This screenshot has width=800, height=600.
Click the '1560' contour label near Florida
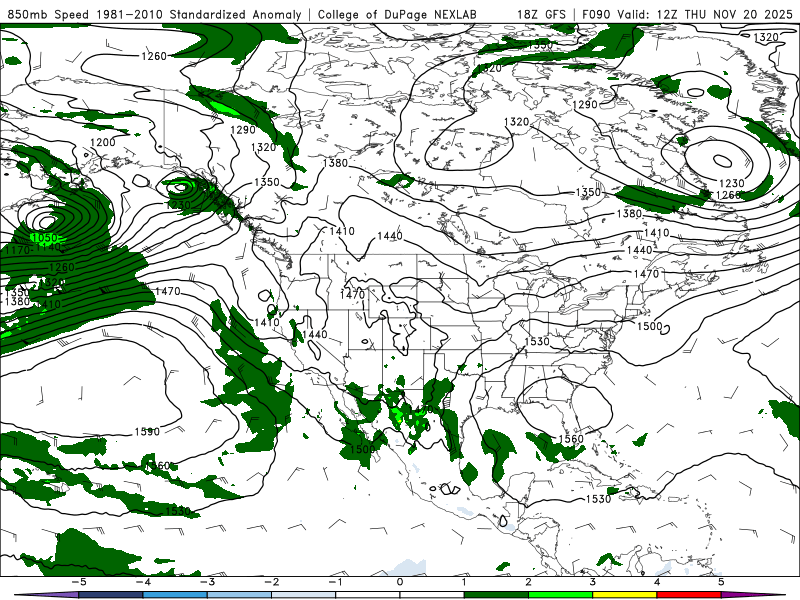coord(571,439)
